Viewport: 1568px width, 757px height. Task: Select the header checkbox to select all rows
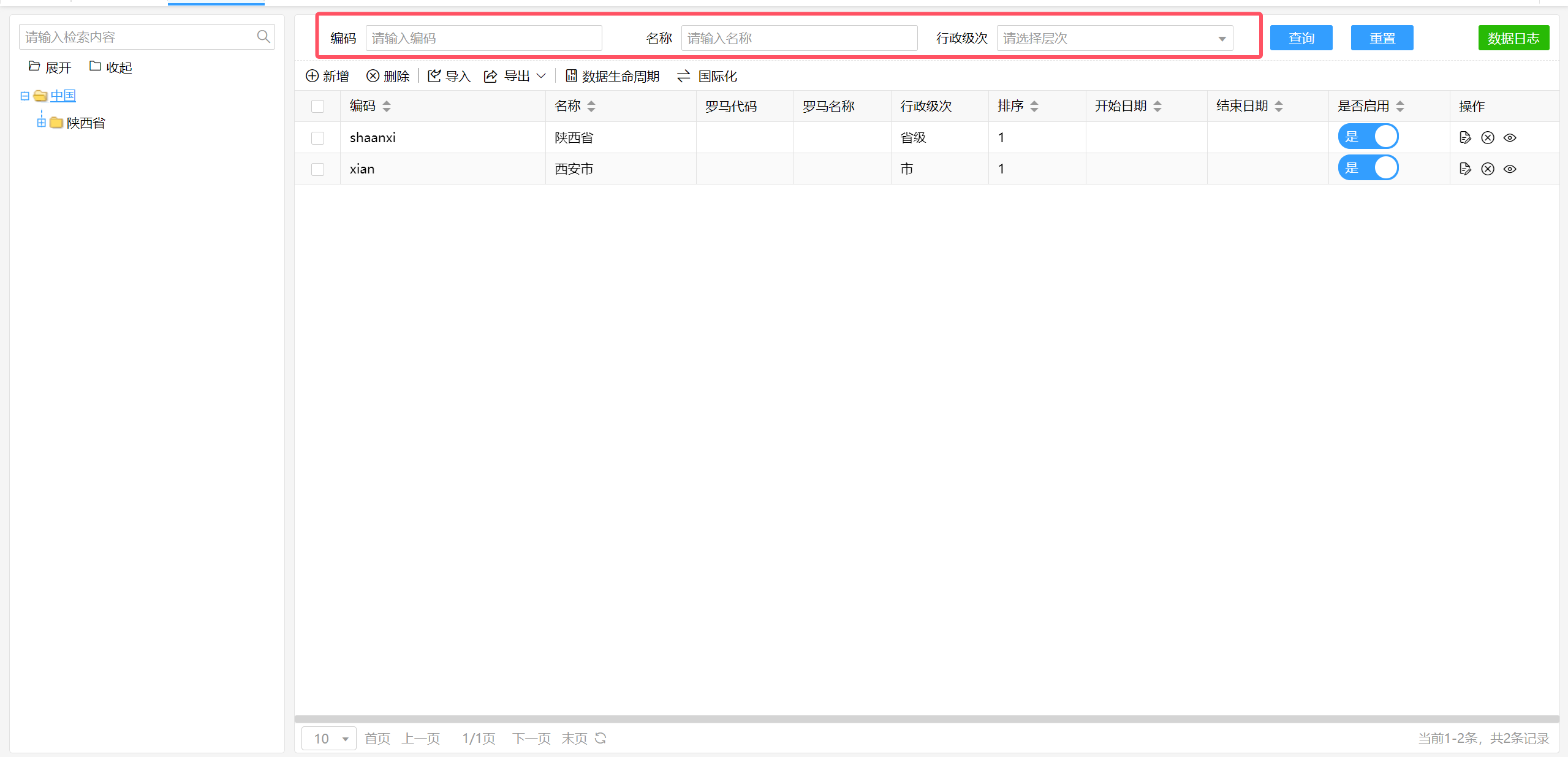point(317,106)
